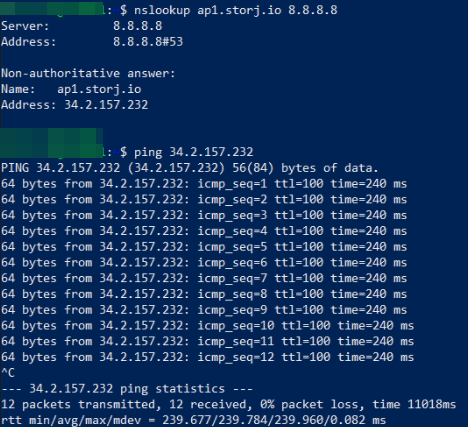468x427 pixels.
Task: Click the icmp_seq=12 ping reply line
Action: (x=207, y=357)
